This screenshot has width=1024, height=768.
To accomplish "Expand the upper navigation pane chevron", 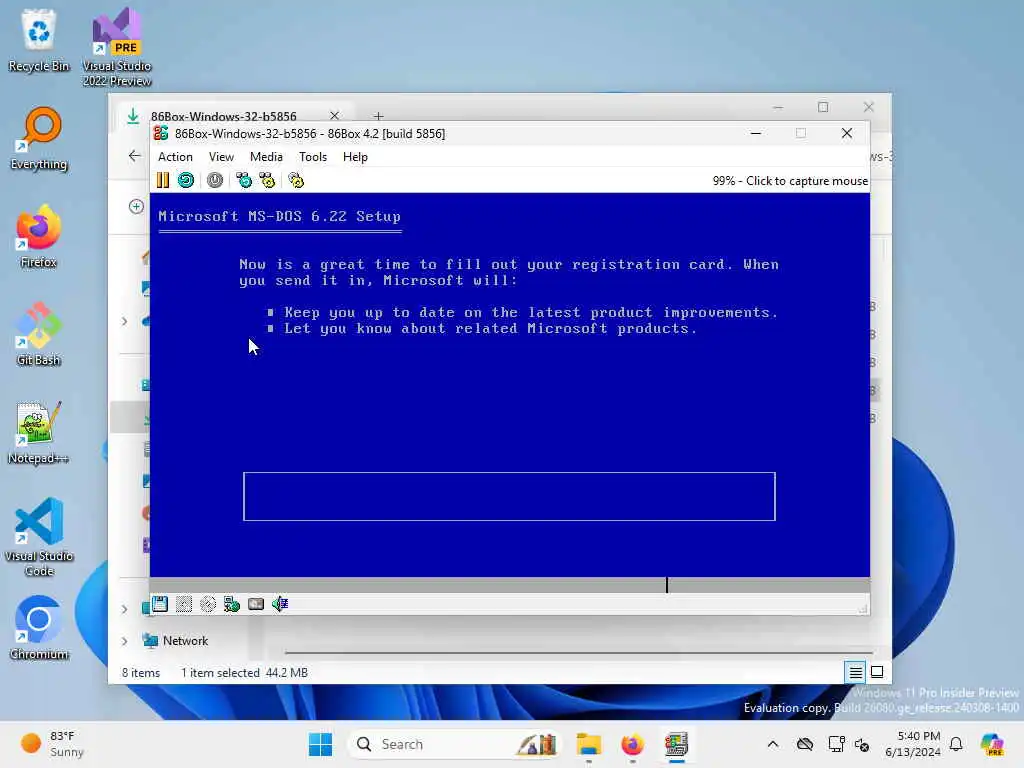I will point(125,321).
